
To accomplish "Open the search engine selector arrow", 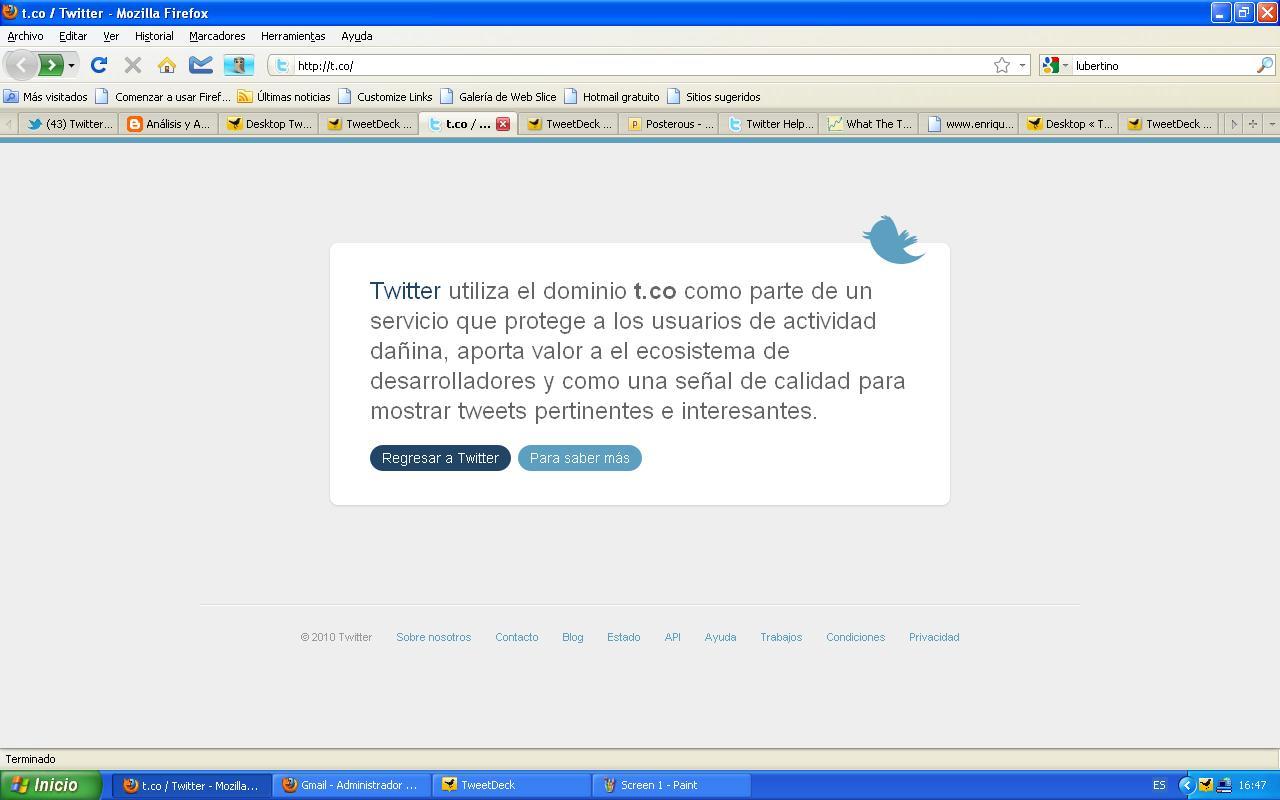I will tap(1065, 65).
